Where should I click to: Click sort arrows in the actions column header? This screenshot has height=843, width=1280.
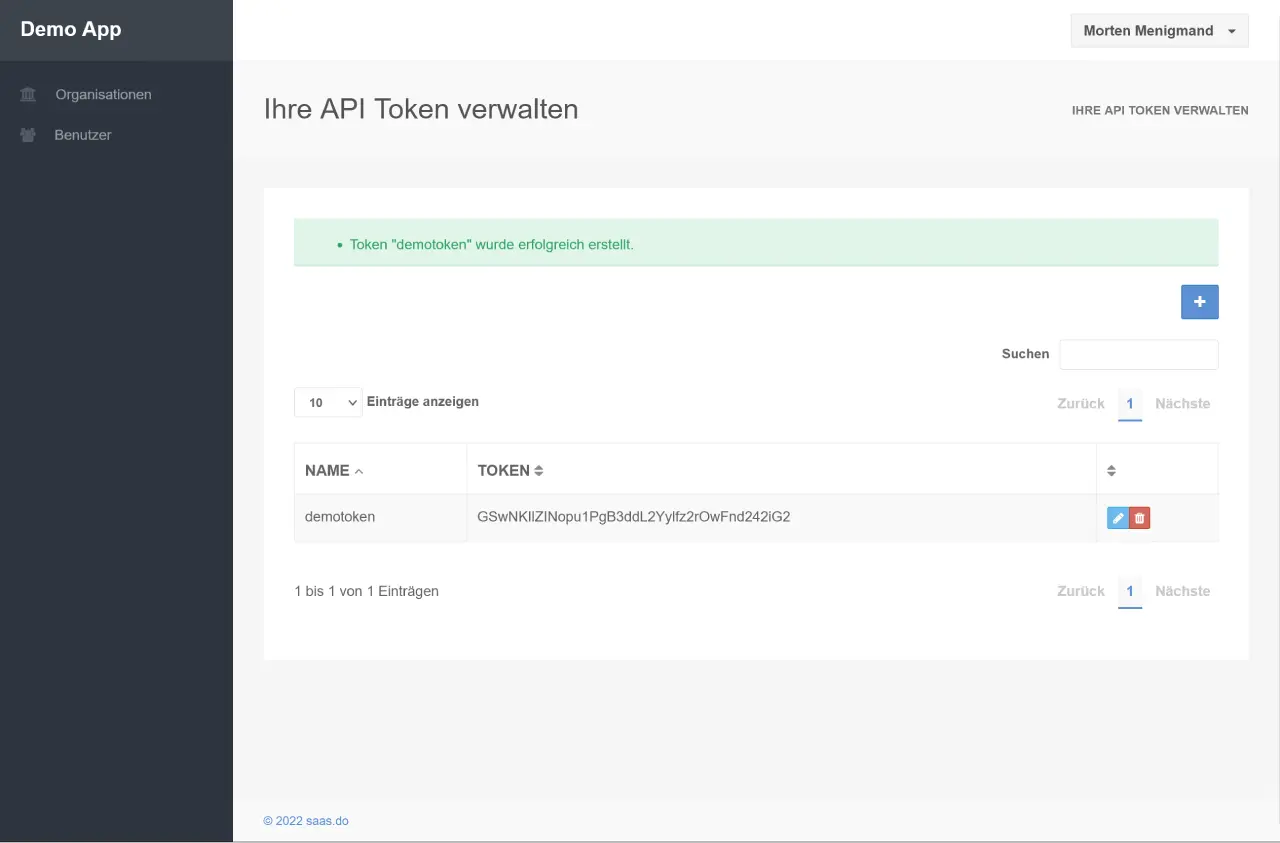pyautogui.click(x=1111, y=471)
